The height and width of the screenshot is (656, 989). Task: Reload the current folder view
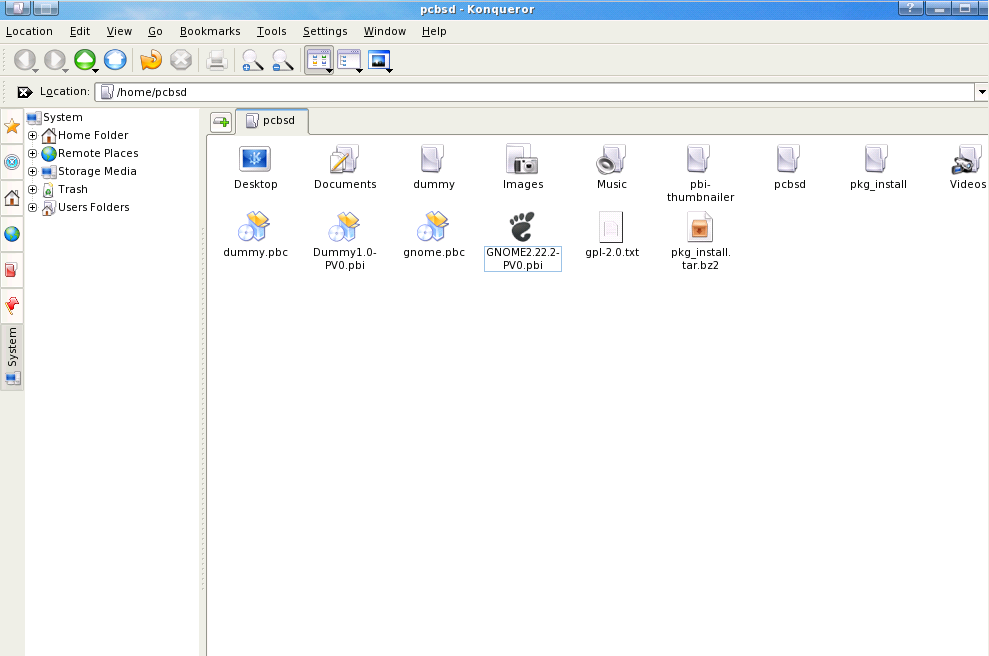point(151,60)
